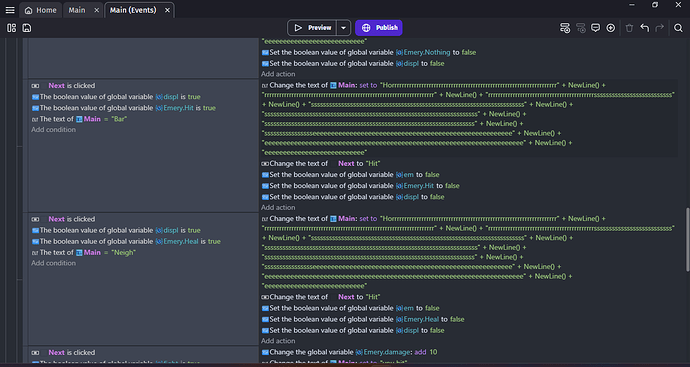Select Change text of Next action in Emery.Hit event

(x=321, y=163)
